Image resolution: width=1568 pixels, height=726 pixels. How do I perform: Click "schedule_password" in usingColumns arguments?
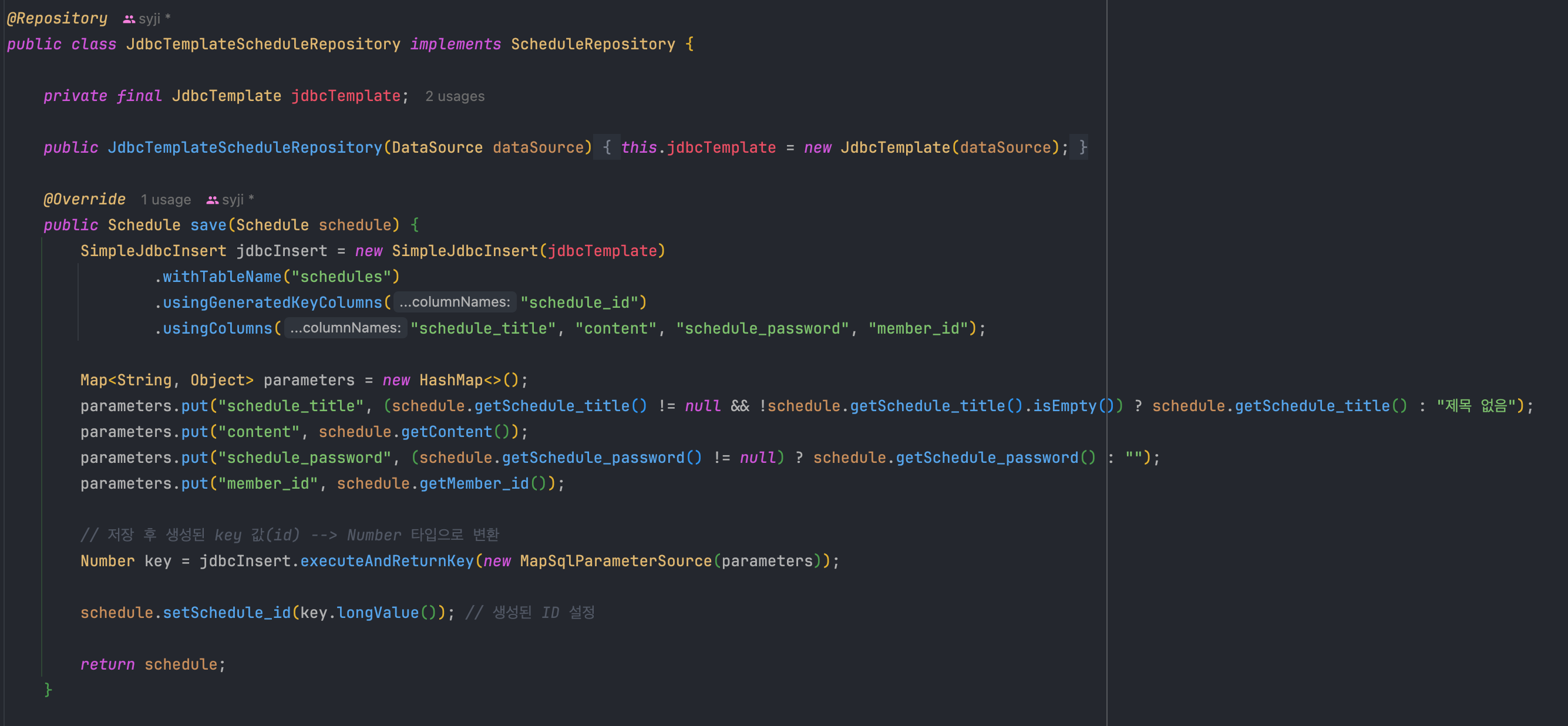pos(762,329)
